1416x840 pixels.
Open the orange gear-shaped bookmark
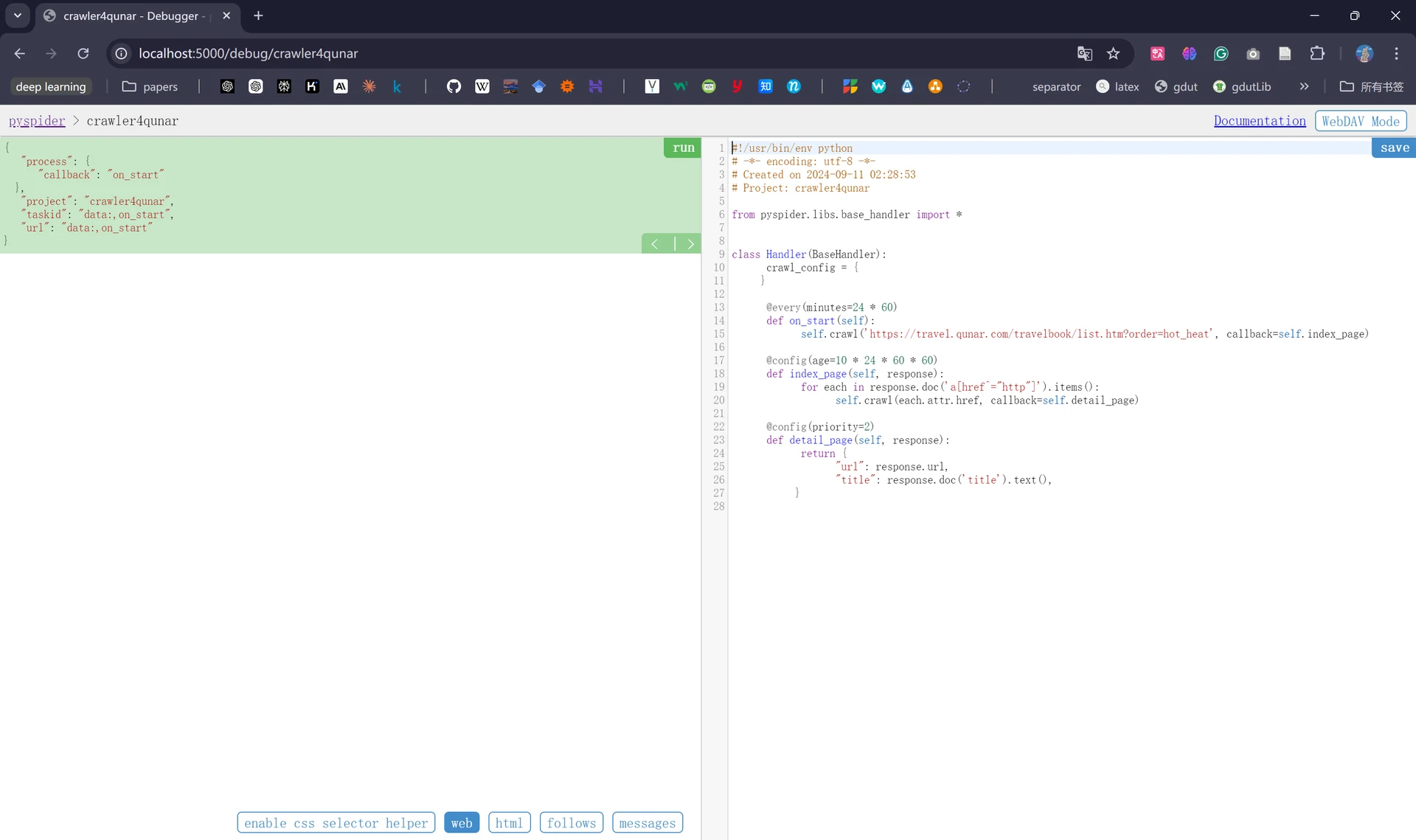tap(567, 86)
